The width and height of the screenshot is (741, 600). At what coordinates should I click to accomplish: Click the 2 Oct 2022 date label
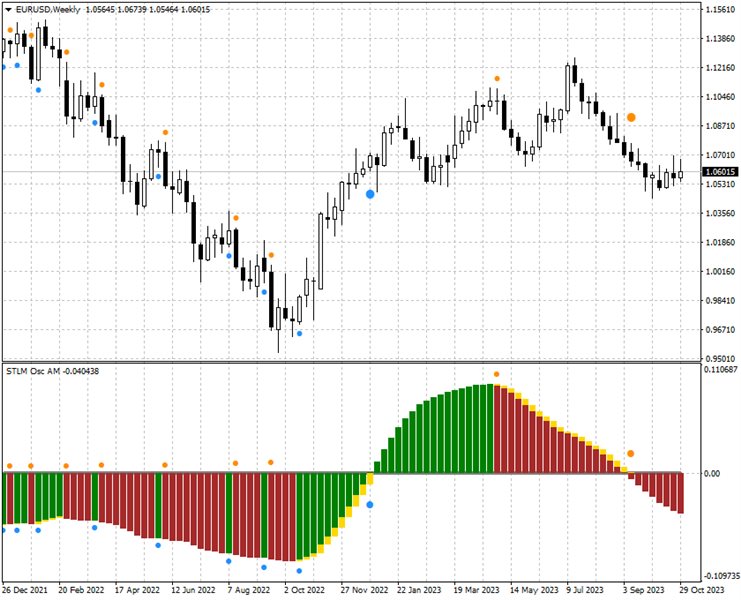pyautogui.click(x=305, y=590)
